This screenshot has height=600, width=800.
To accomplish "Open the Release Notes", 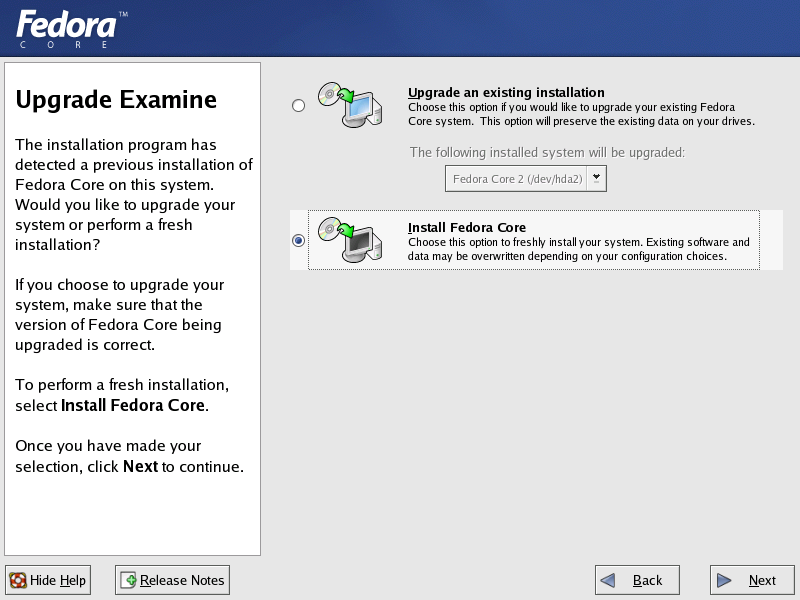I will 172,580.
